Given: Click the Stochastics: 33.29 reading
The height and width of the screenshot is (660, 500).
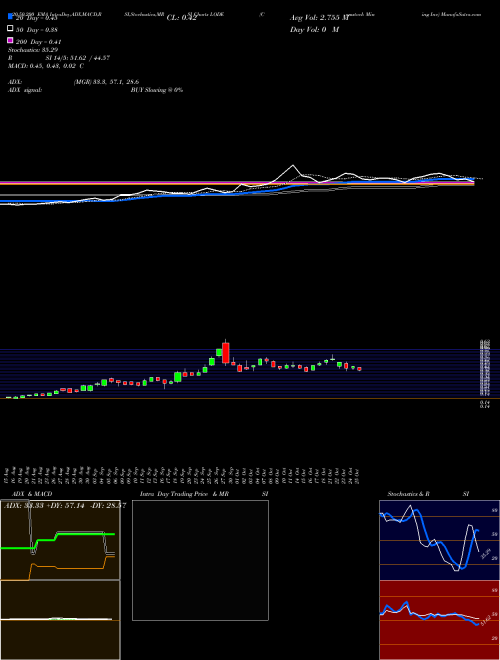Looking at the screenshot, I should click(x=33, y=50).
